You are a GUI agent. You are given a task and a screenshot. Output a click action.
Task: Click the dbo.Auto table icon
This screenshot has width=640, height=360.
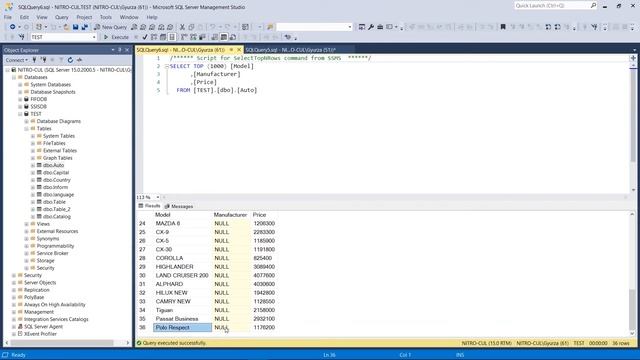(x=39, y=165)
